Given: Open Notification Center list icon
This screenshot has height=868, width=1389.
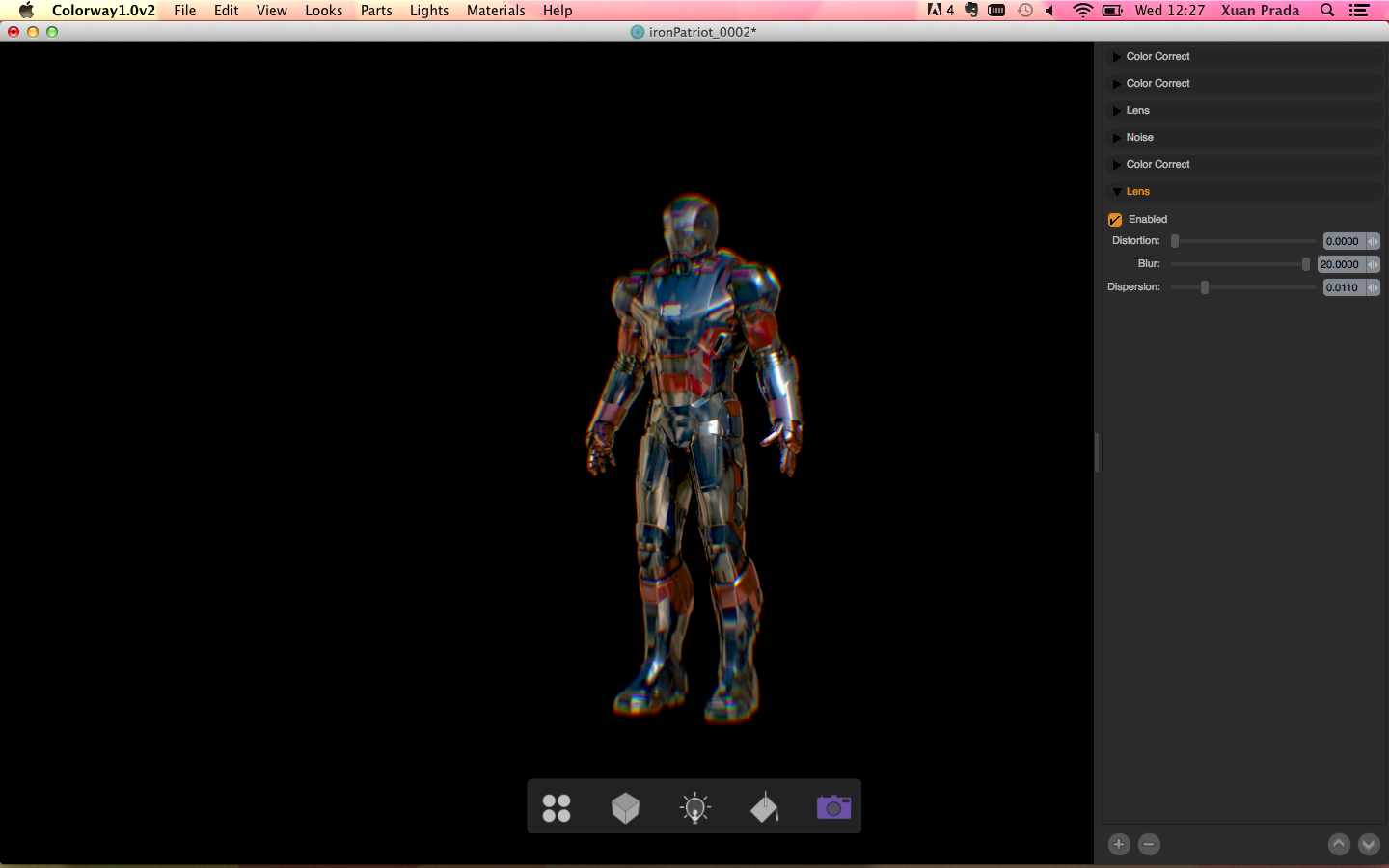Looking at the screenshot, I should click(x=1359, y=10).
